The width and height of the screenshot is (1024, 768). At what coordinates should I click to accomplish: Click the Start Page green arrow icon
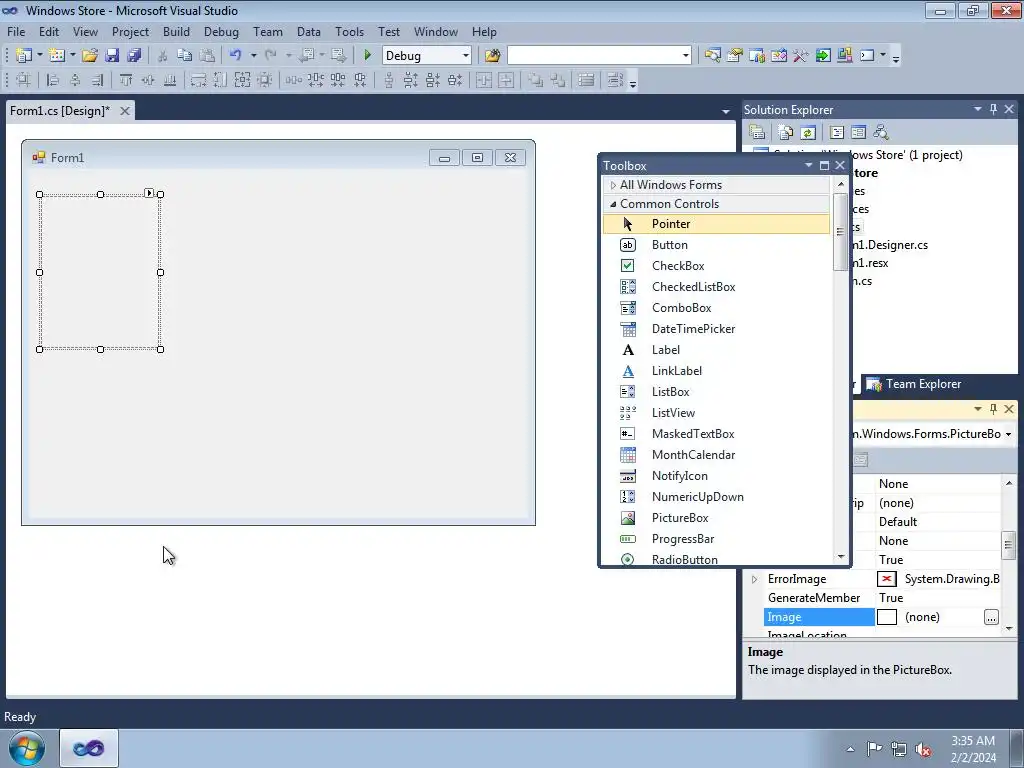pos(823,56)
